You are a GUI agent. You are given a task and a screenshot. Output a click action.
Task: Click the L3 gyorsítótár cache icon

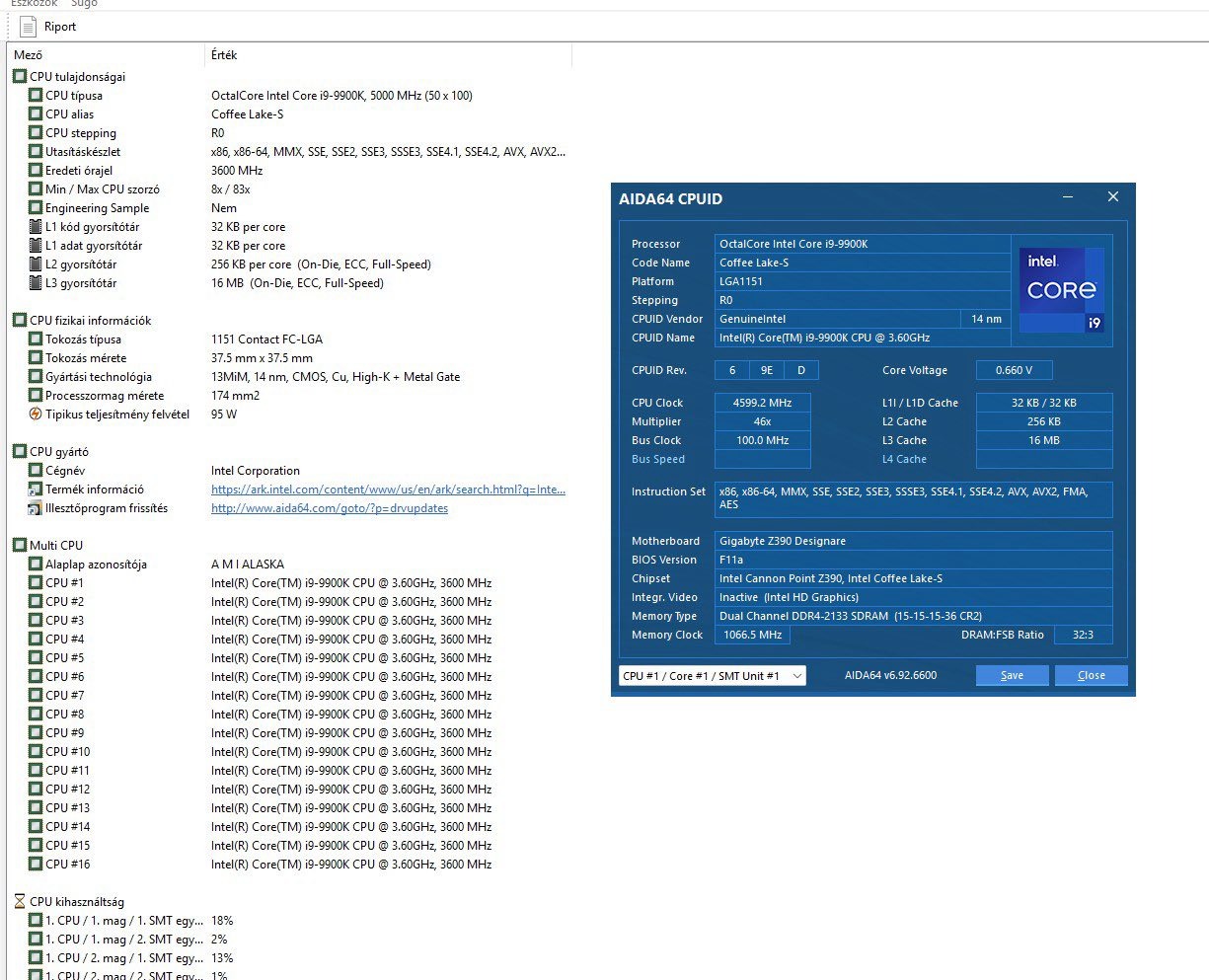tap(36, 282)
